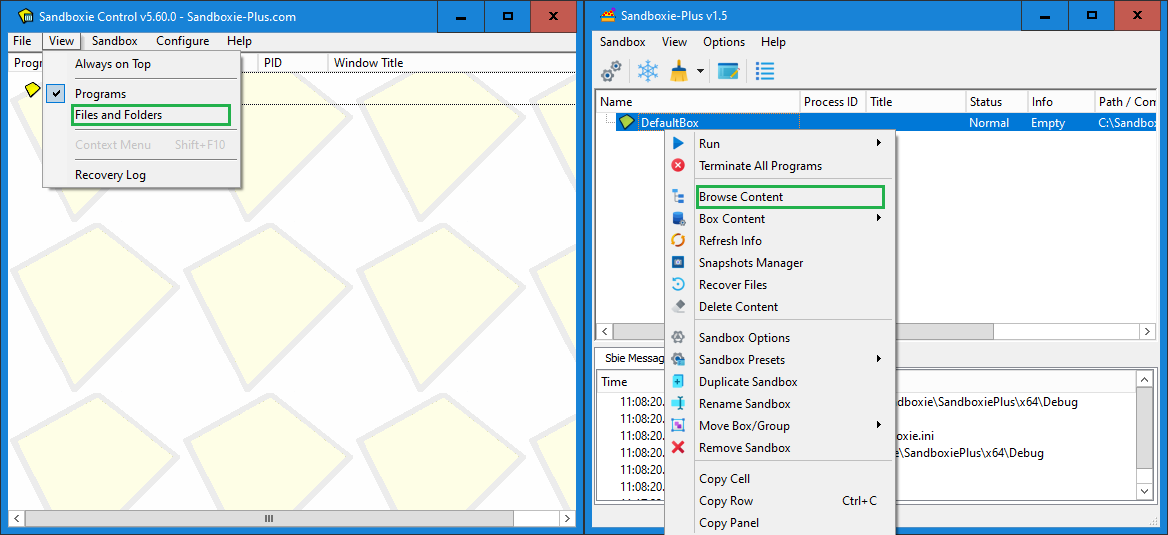The height and width of the screenshot is (535, 1168).
Task: Click the snowflake icon in the toolbar
Action: click(x=648, y=71)
